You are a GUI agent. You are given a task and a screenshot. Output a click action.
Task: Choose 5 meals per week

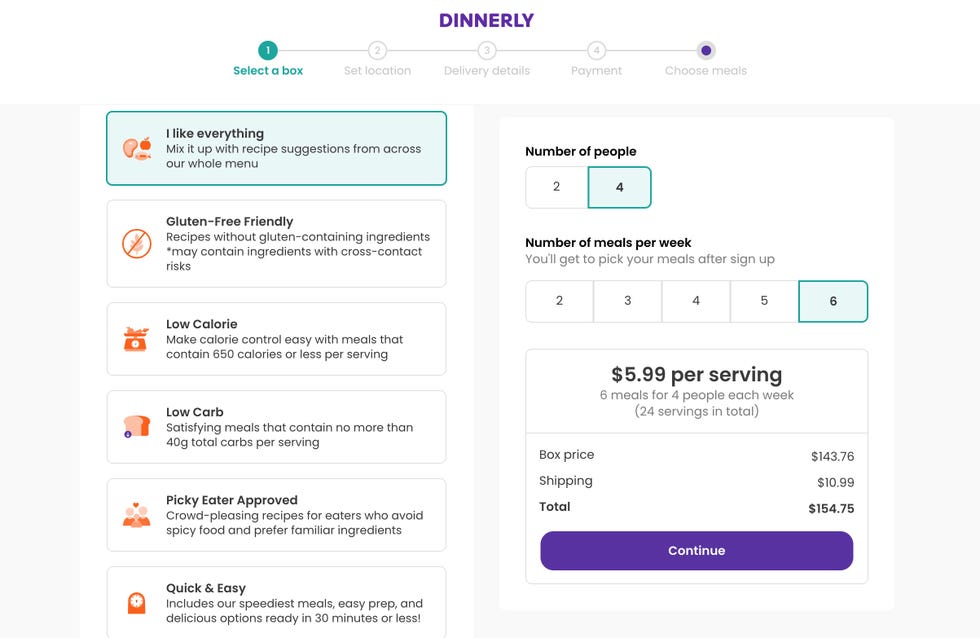[764, 301]
